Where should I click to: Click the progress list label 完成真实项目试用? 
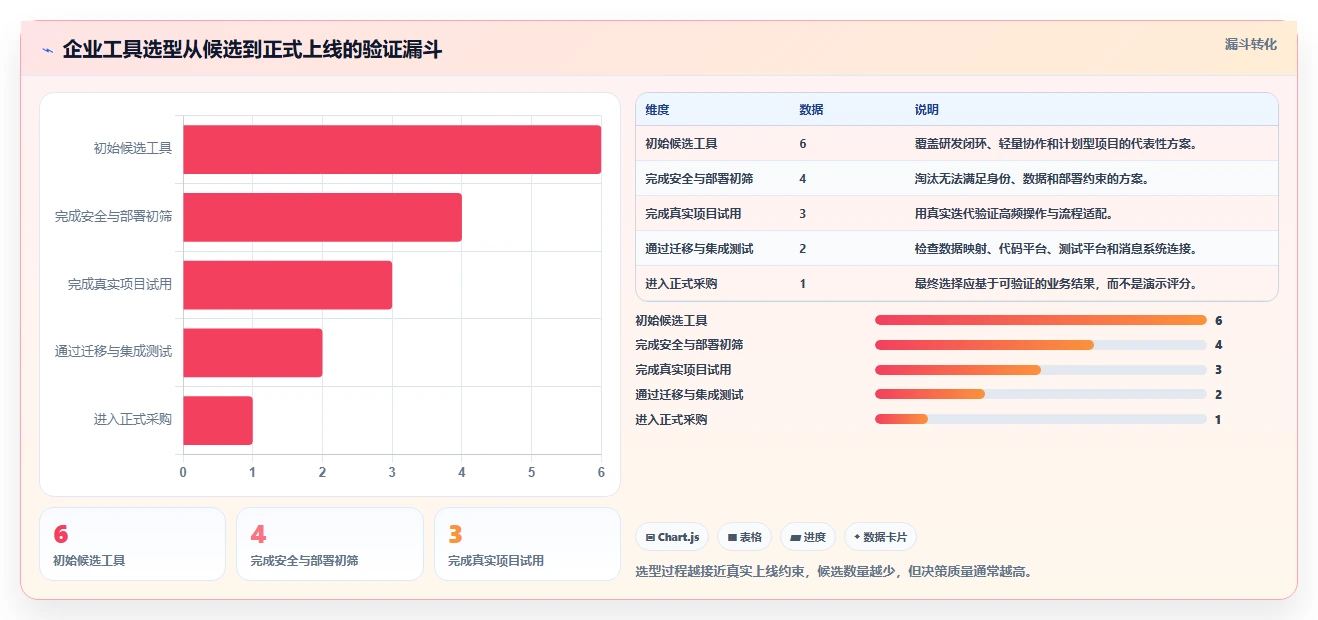coord(683,370)
